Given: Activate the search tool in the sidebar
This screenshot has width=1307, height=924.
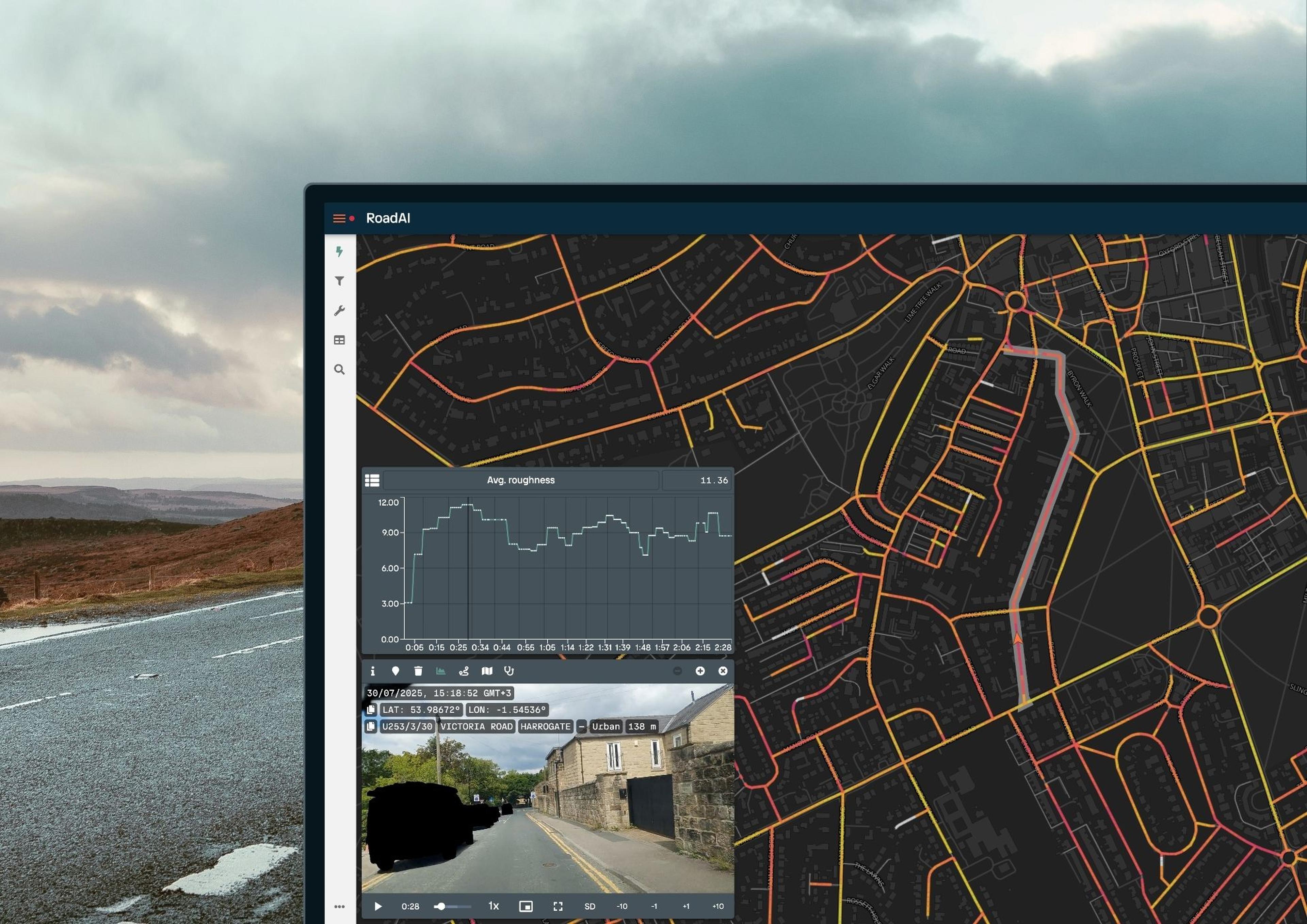Looking at the screenshot, I should click(x=340, y=369).
